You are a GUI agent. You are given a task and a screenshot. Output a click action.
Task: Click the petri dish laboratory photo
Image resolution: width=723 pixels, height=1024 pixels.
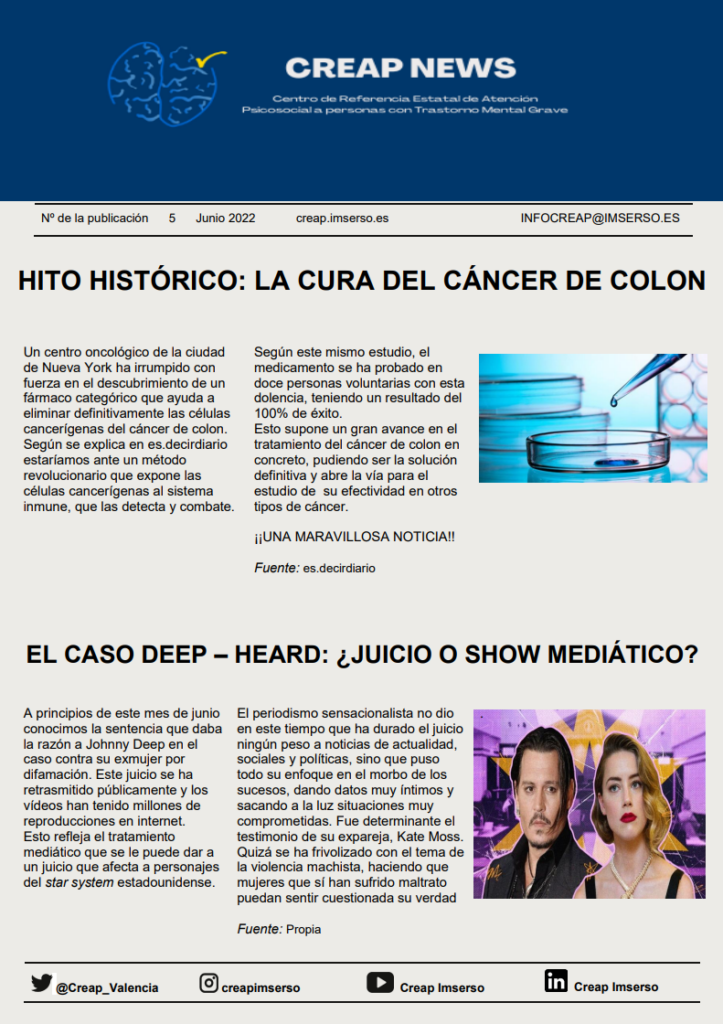pos(592,418)
